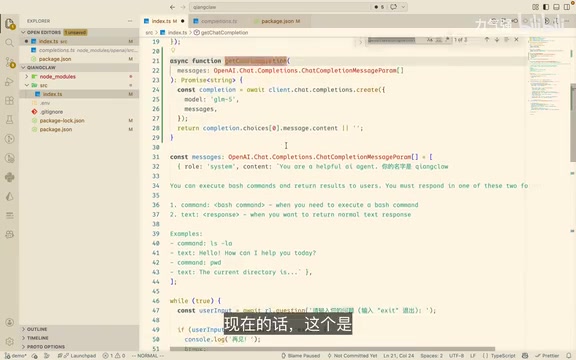Click the demo* git branch in status bar
576x360 pixels.
(x=15, y=356)
